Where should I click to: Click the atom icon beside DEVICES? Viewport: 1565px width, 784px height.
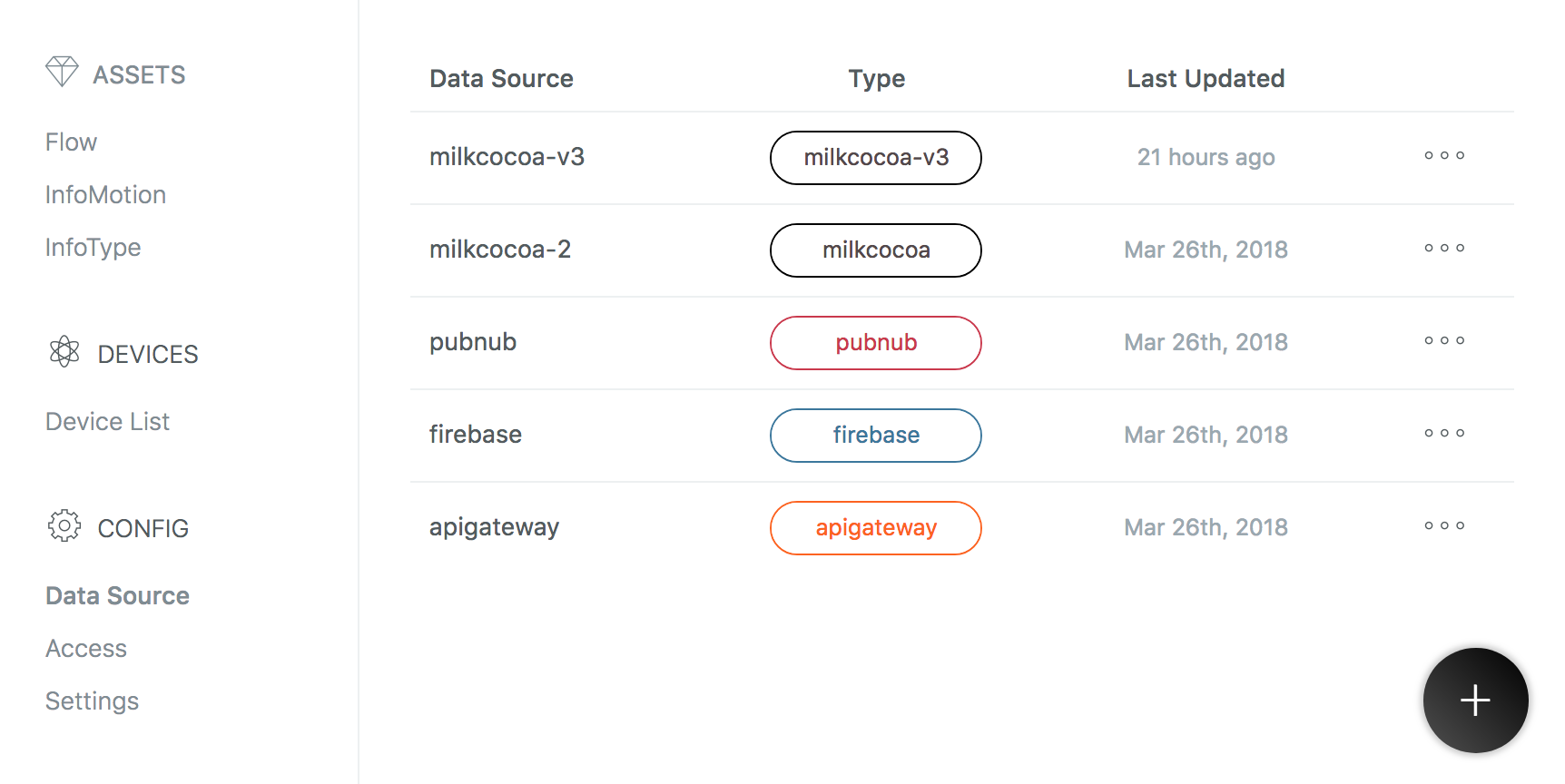(64, 352)
